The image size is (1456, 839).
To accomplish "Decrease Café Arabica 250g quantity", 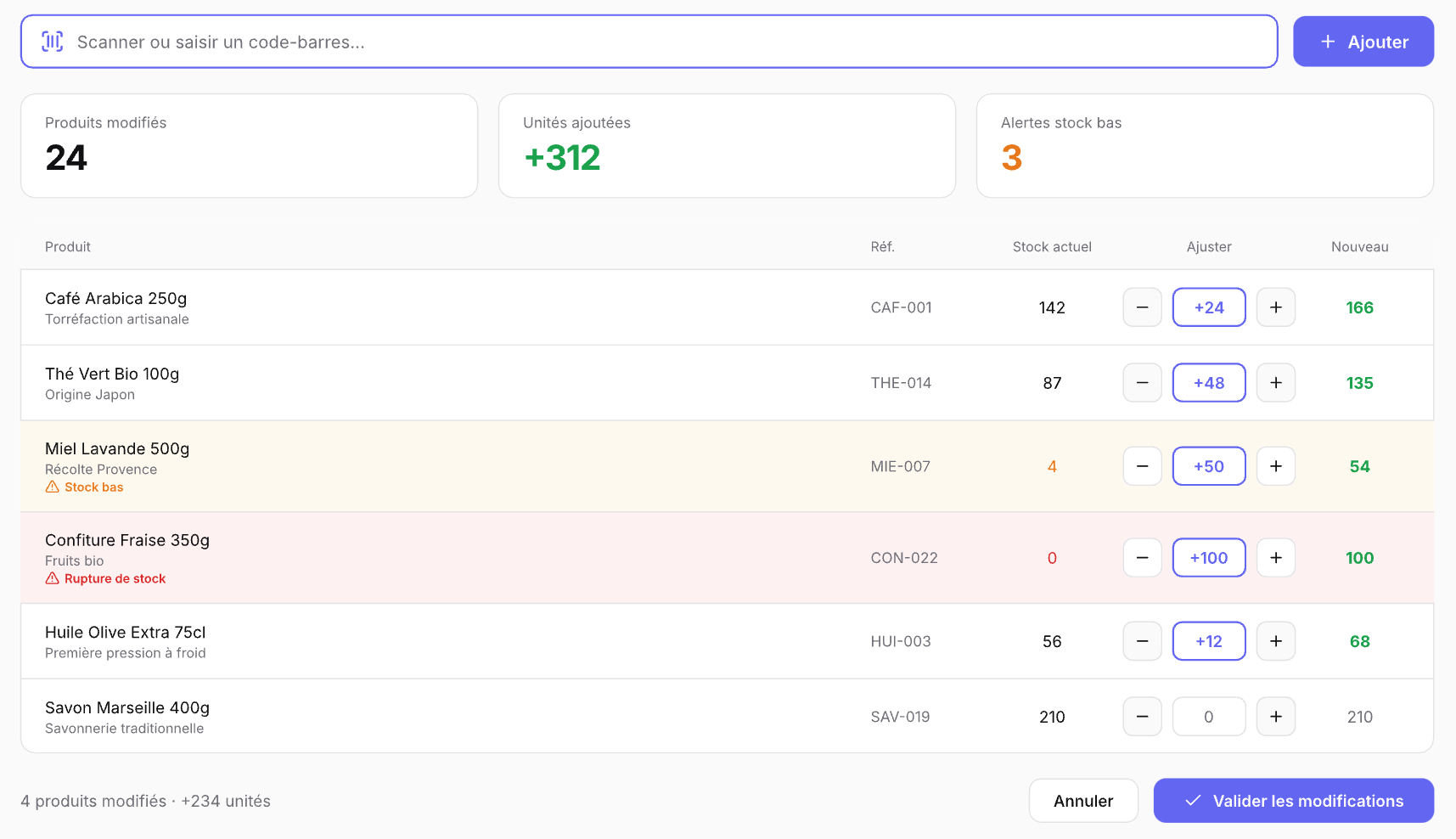I will tap(1142, 307).
